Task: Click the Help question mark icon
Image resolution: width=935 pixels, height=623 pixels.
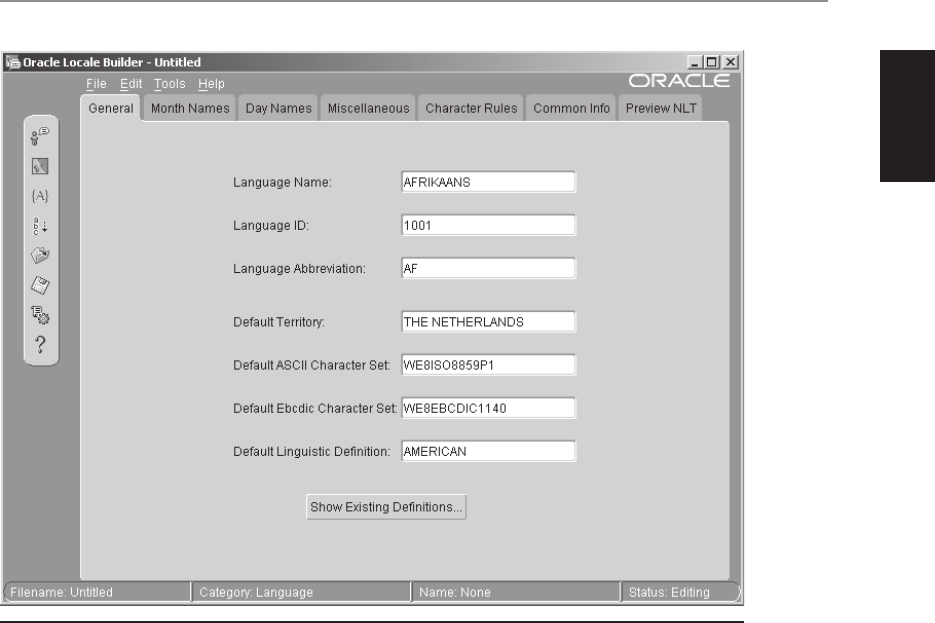Action: [x=40, y=345]
